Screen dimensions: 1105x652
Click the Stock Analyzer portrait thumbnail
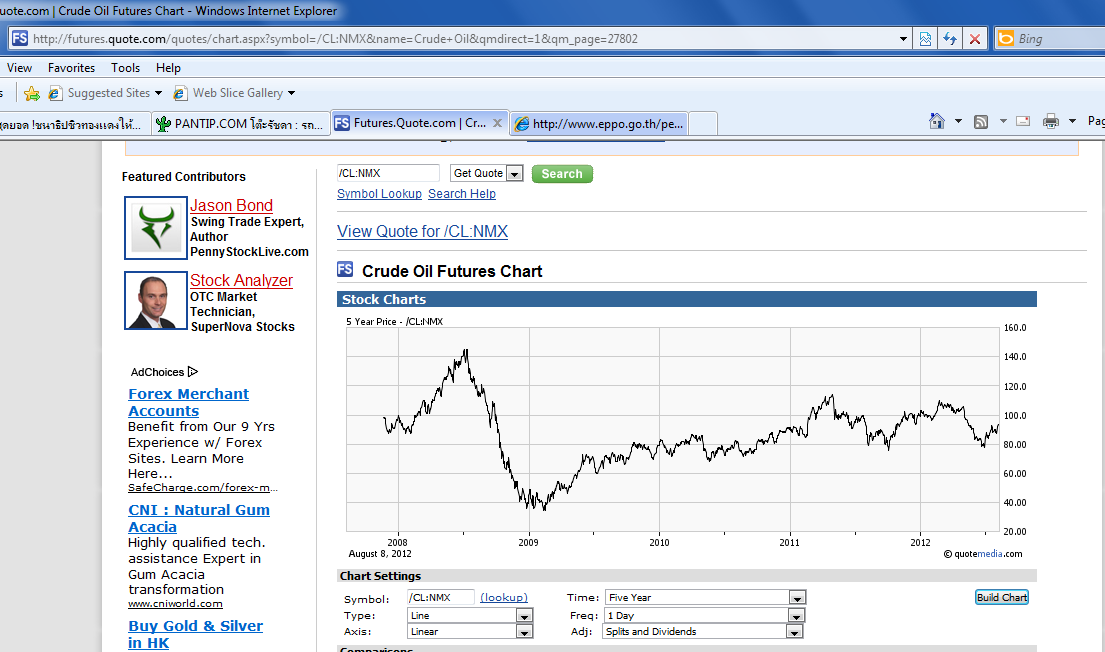coord(156,300)
